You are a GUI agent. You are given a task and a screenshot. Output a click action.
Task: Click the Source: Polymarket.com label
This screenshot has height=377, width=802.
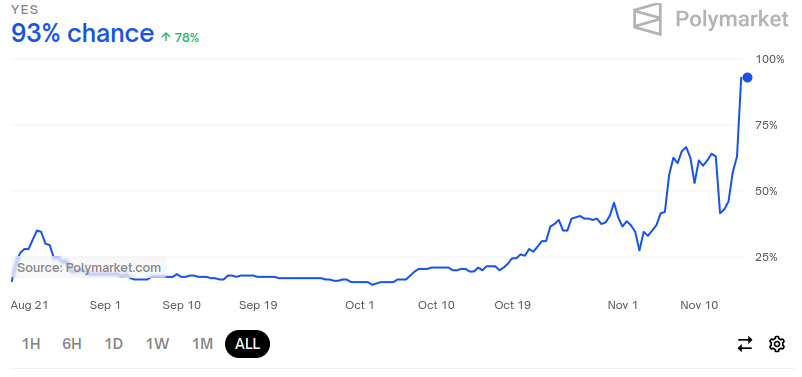point(89,268)
